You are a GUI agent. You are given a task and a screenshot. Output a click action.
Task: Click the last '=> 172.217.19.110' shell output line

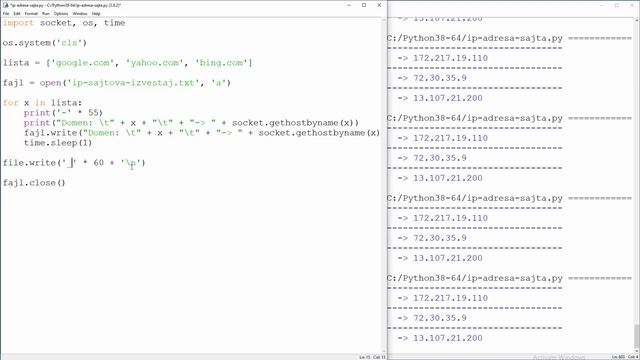(443, 298)
